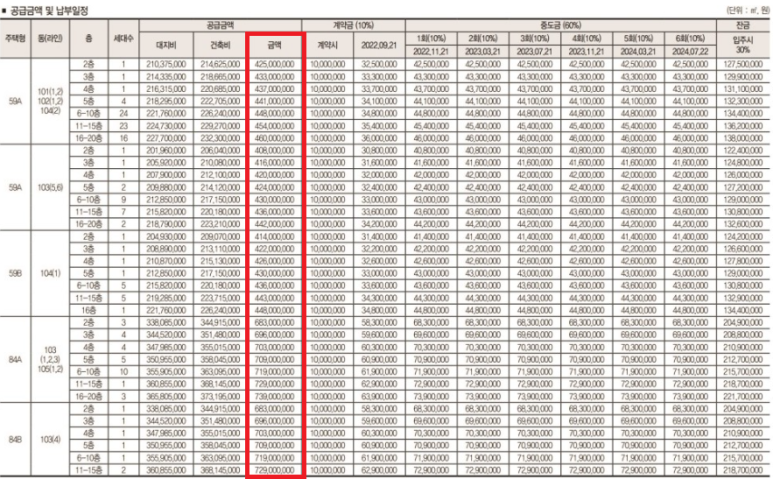Click the 59B housing type cell
The image size is (773, 479).
[15, 273]
